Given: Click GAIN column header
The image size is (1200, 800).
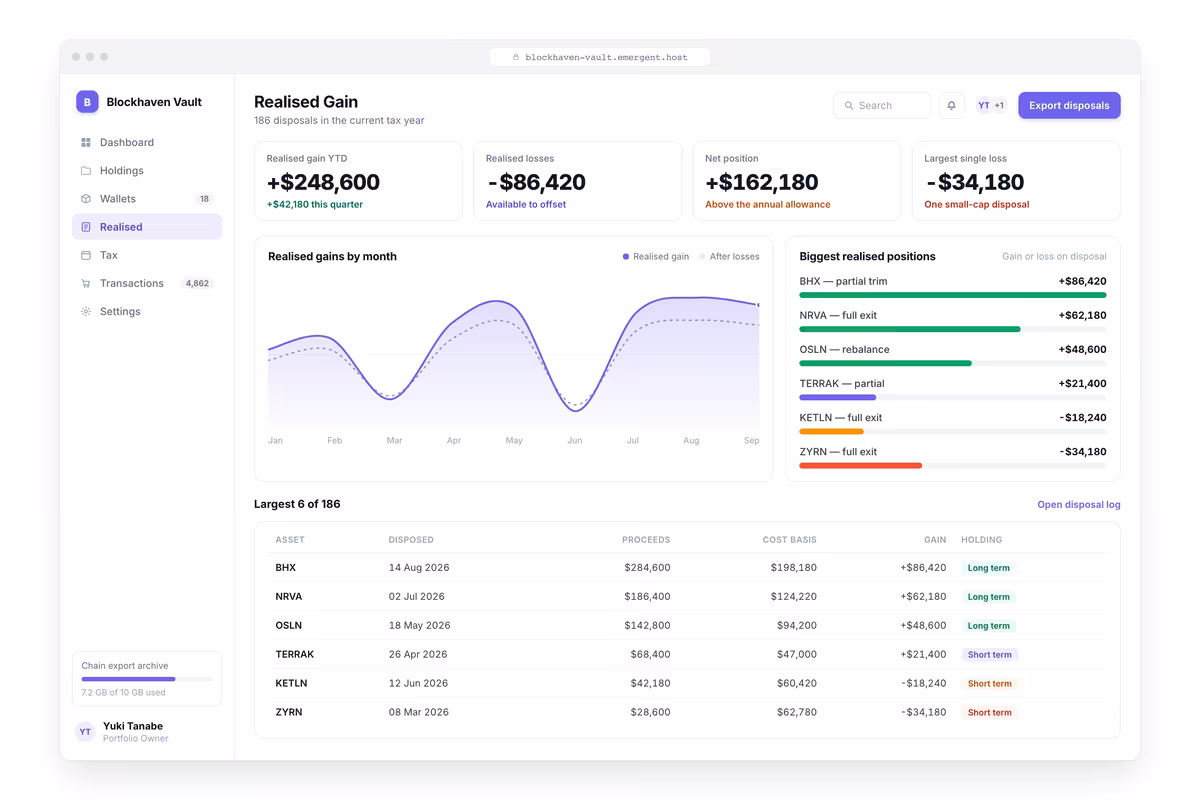Looking at the screenshot, I should (x=935, y=540).
